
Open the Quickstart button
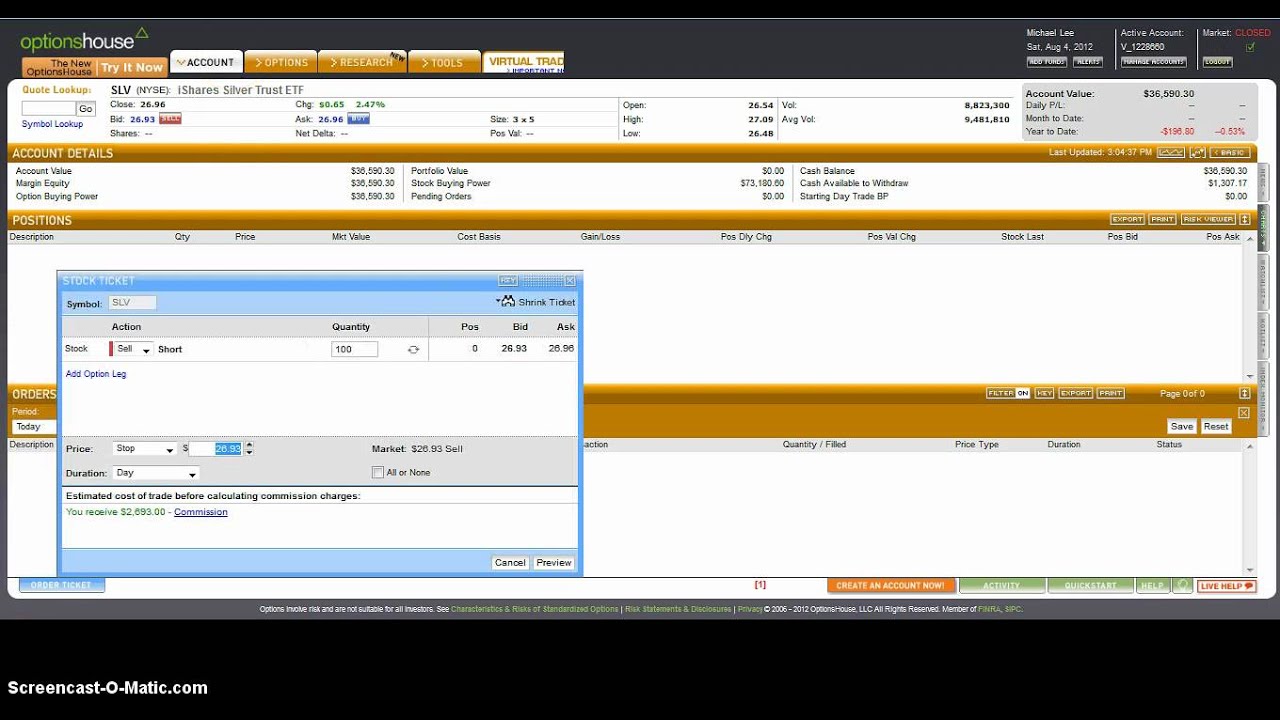[x=1090, y=586]
